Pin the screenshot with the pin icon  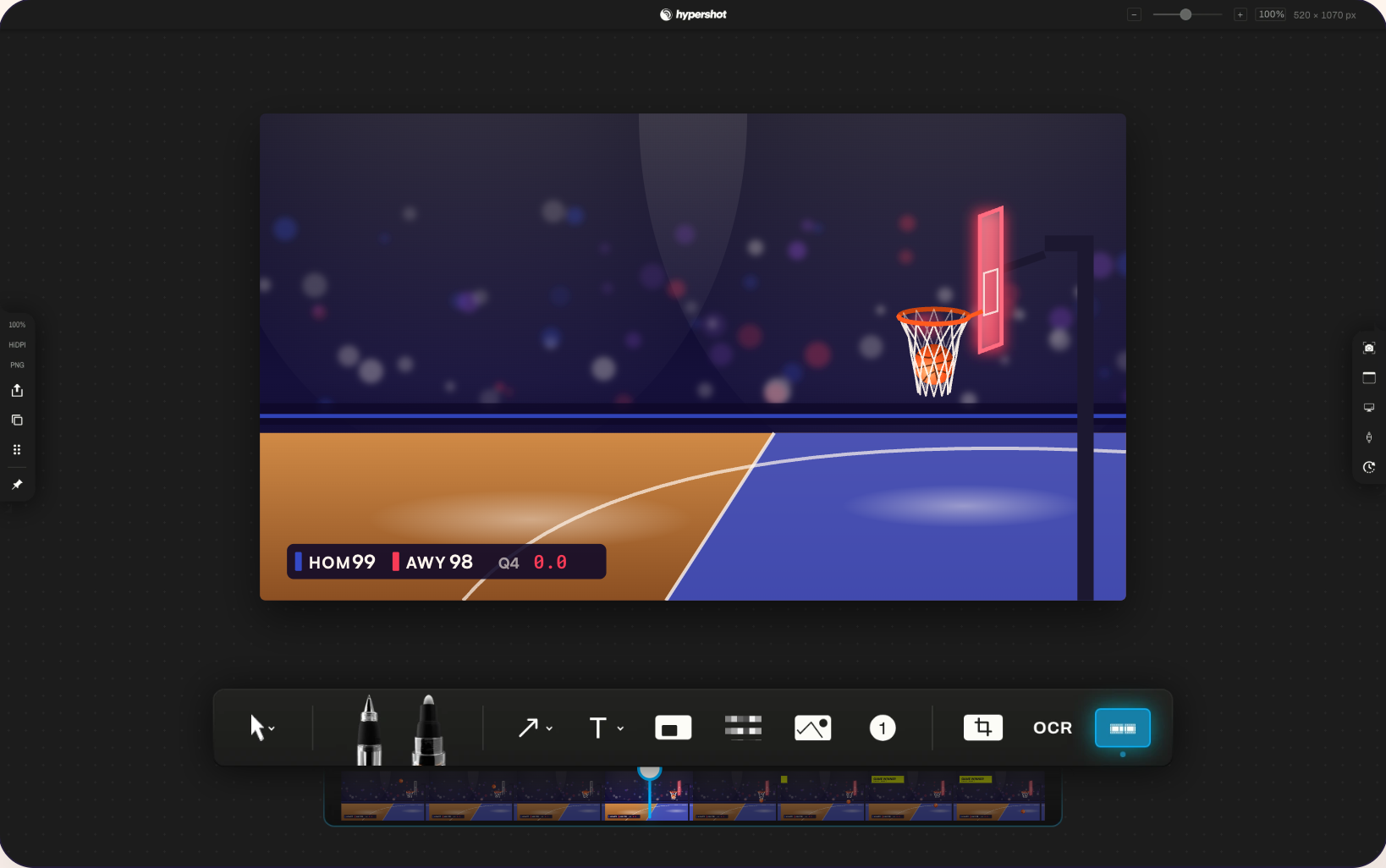click(17, 485)
